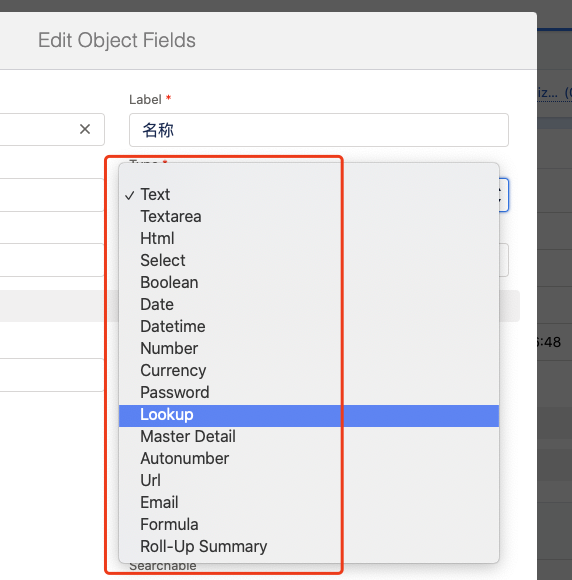Pick Password from the type list
Screen dimensions: 572x580
tap(309, 393)
